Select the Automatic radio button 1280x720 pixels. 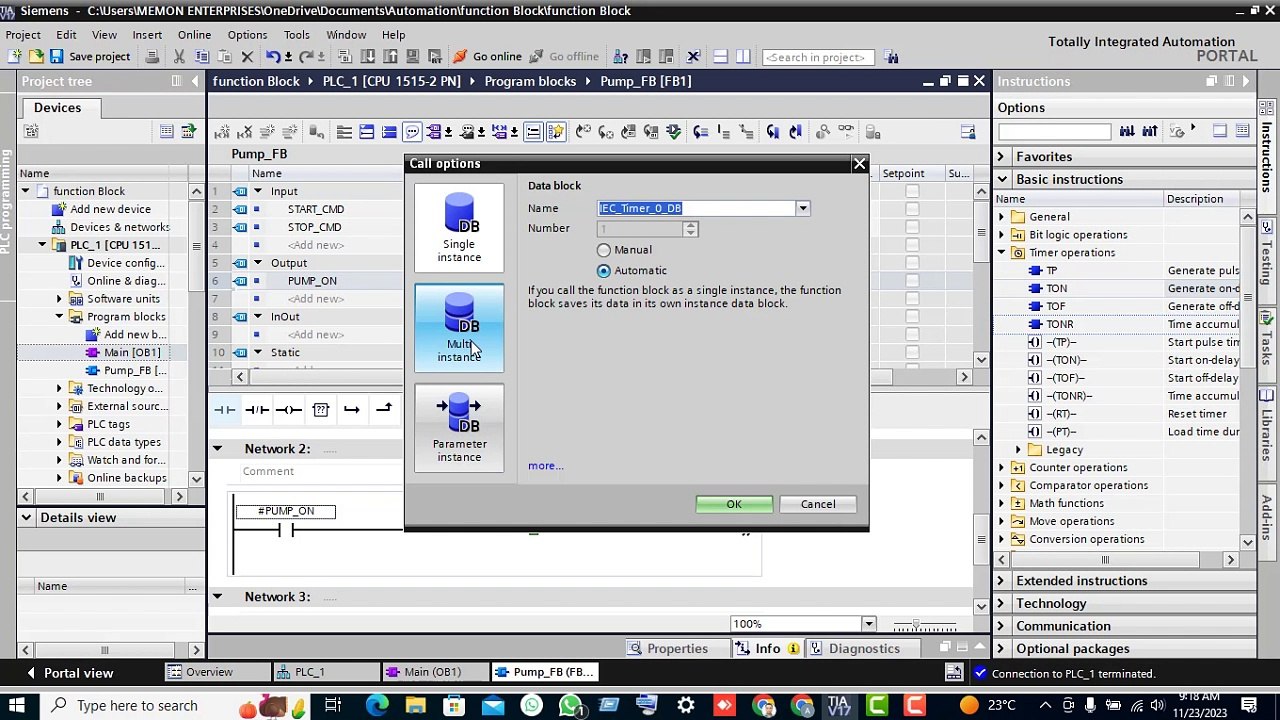(604, 271)
